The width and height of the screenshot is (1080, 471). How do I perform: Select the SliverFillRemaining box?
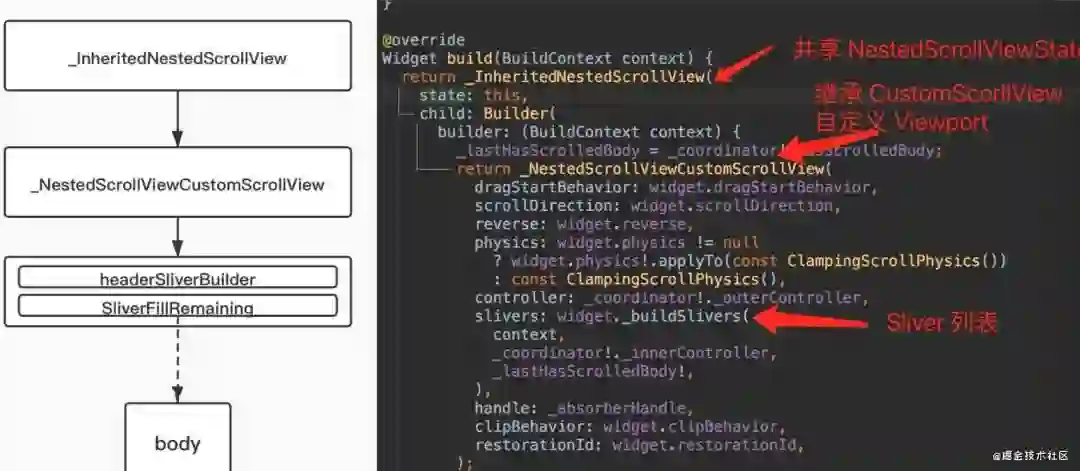178,306
